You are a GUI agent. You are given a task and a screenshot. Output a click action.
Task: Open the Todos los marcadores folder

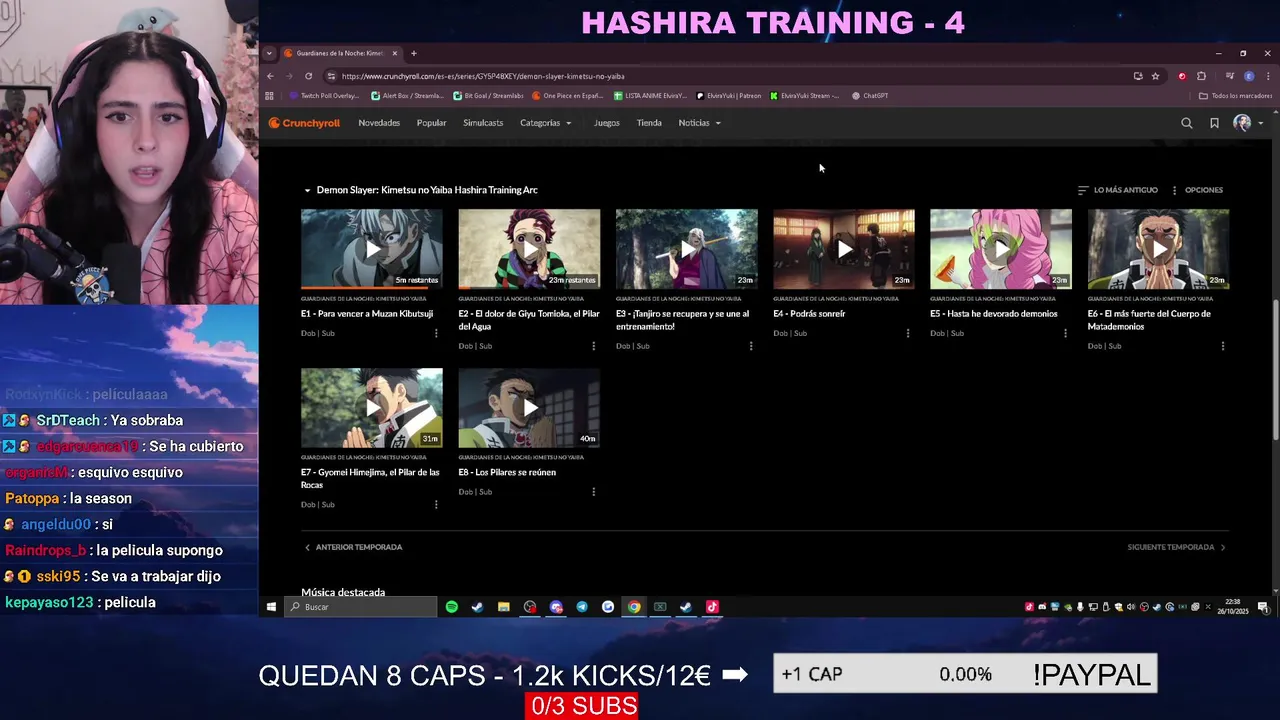(x=1235, y=96)
